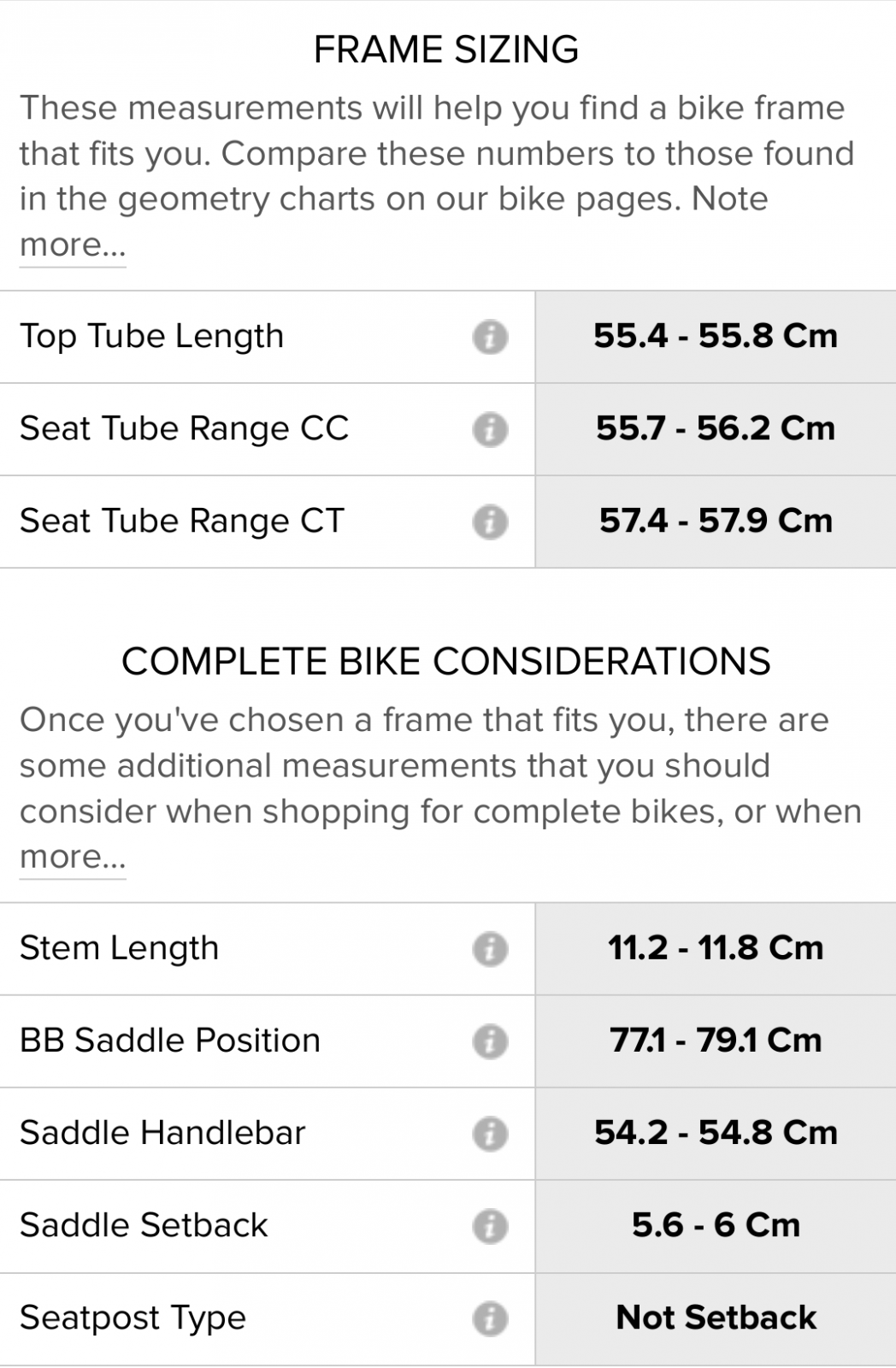Expand 'more...' under Complete Bike Considerations
This screenshot has height=1368, width=896.
tap(73, 858)
